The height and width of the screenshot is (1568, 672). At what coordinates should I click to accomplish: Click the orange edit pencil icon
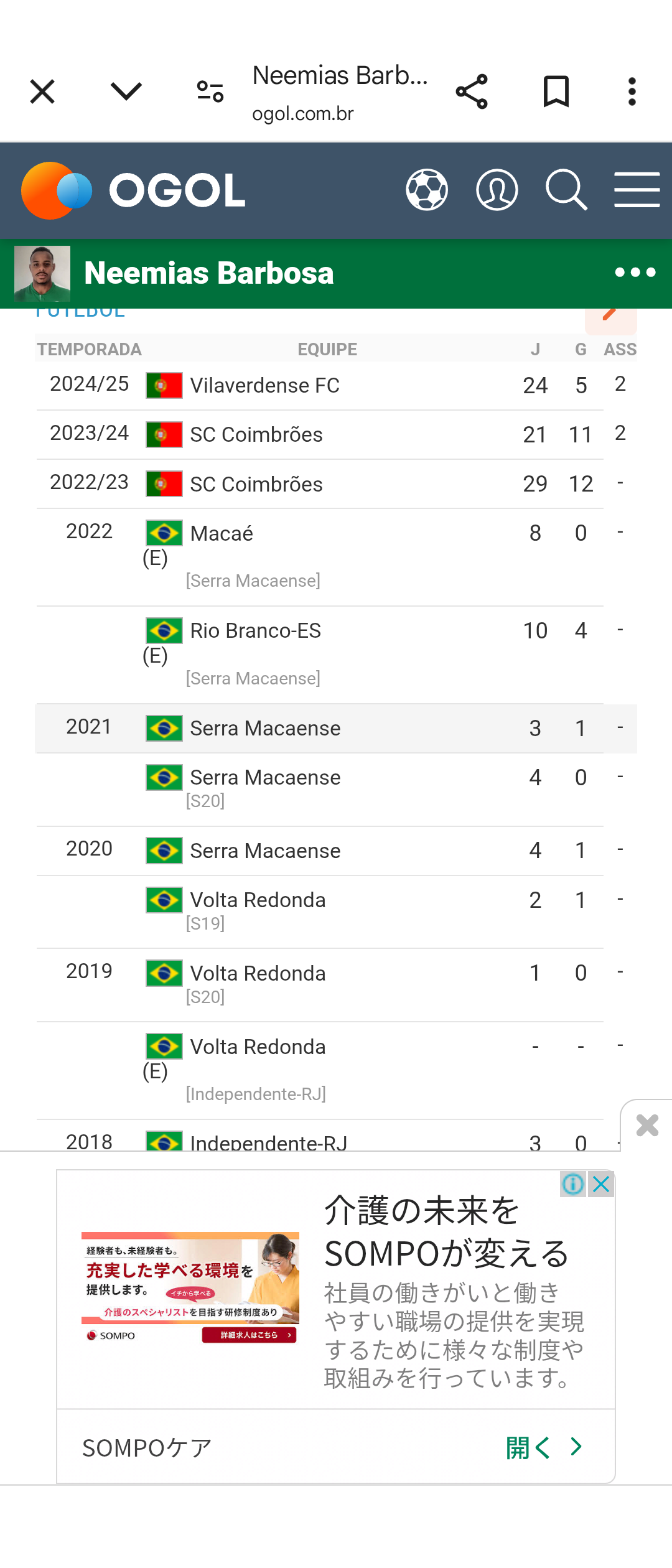[x=610, y=314]
